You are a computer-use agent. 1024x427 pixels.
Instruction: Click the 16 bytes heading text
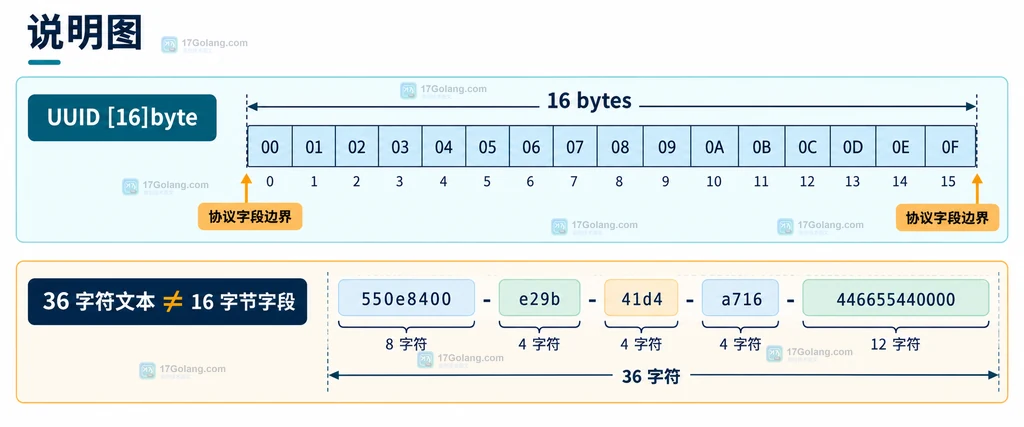coord(589,101)
